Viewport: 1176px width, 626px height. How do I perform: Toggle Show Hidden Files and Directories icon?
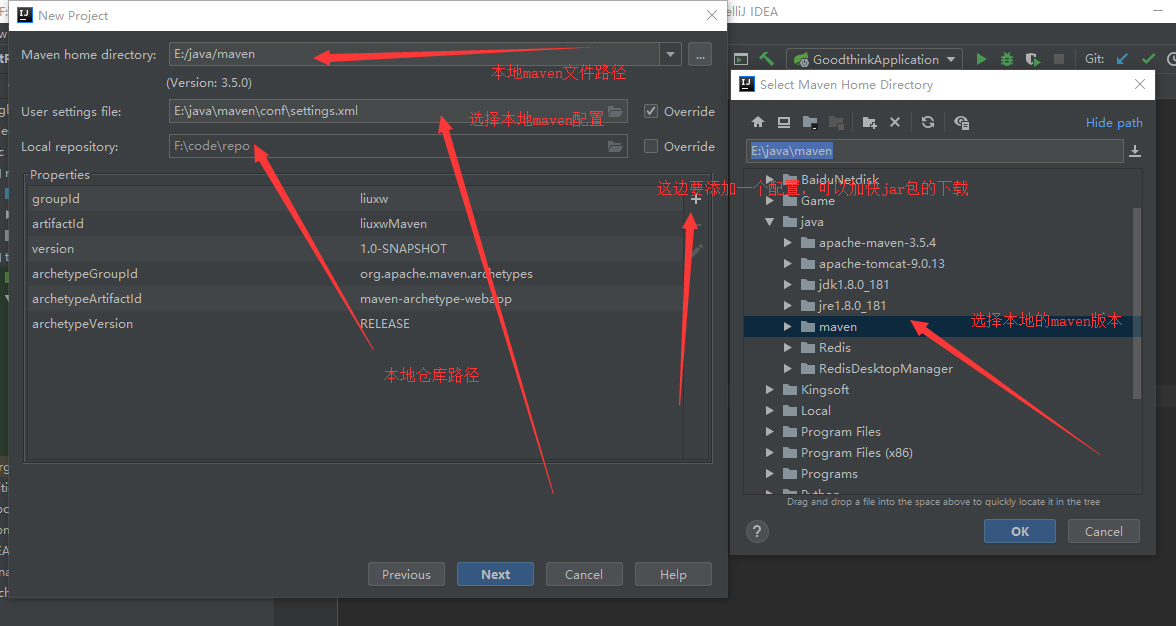point(962,122)
